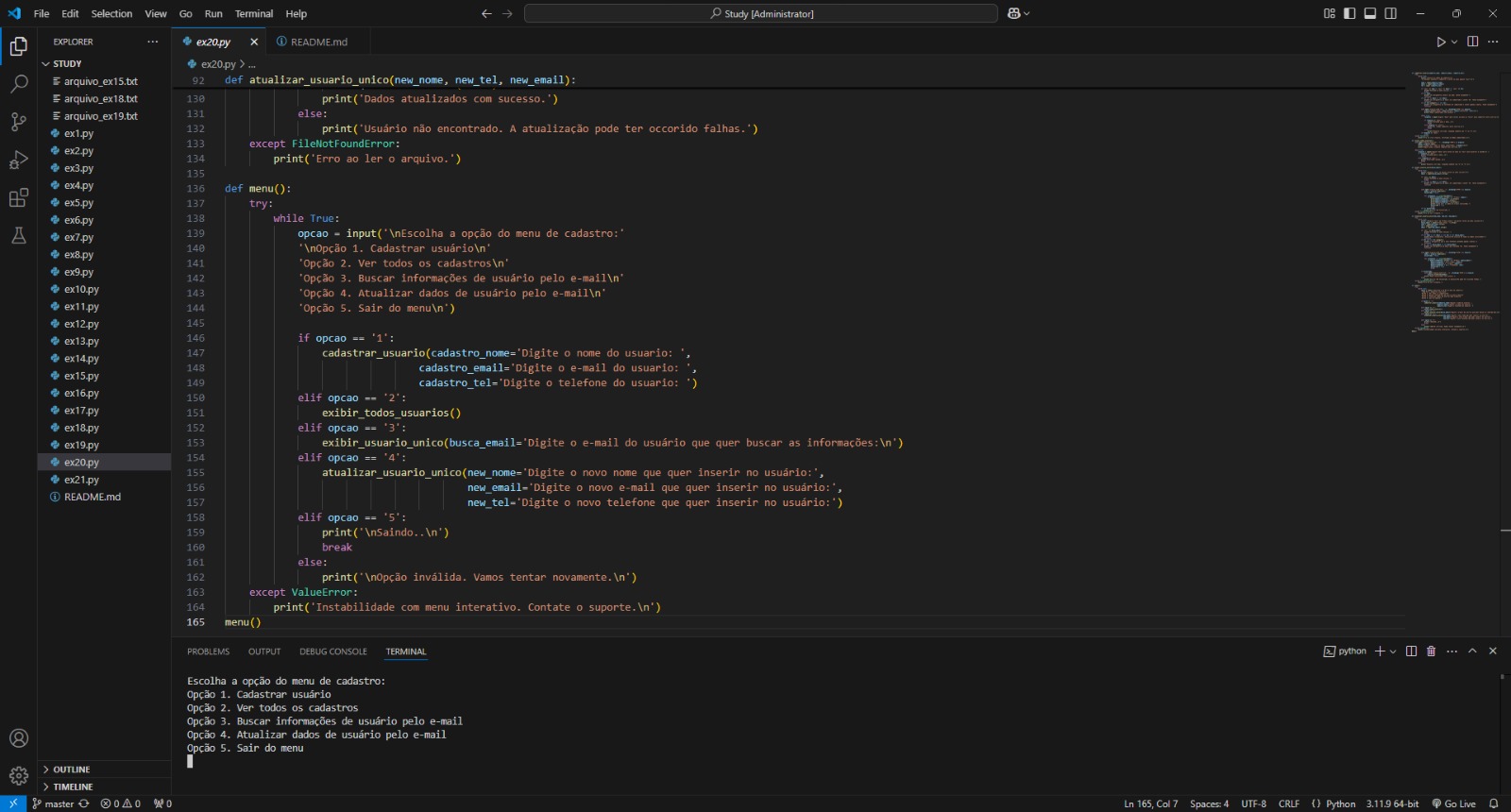
Task: Toggle the secondary sidebar layout button
Action: pos(1391,13)
